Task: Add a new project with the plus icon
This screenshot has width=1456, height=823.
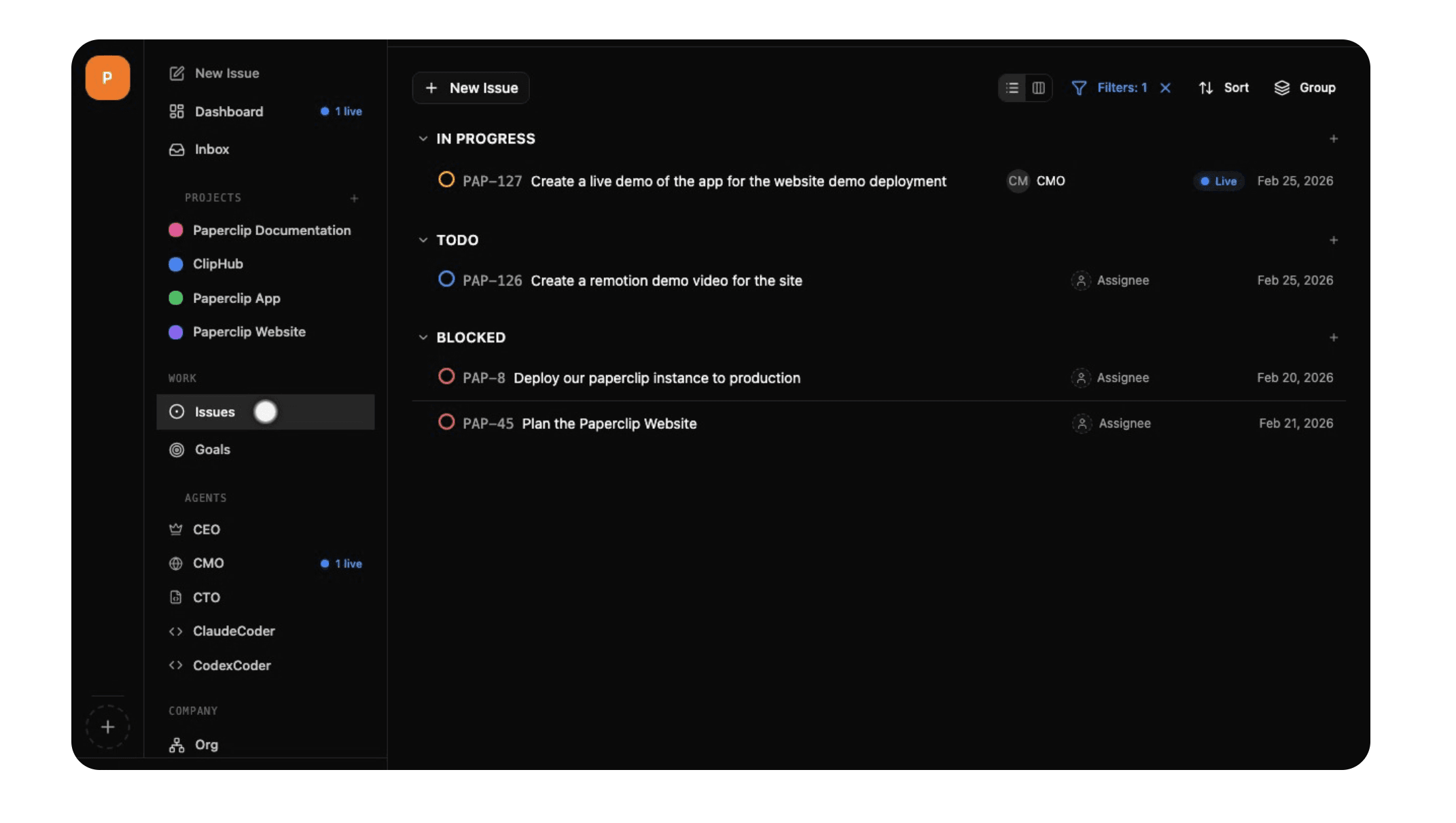Action: tap(354, 198)
